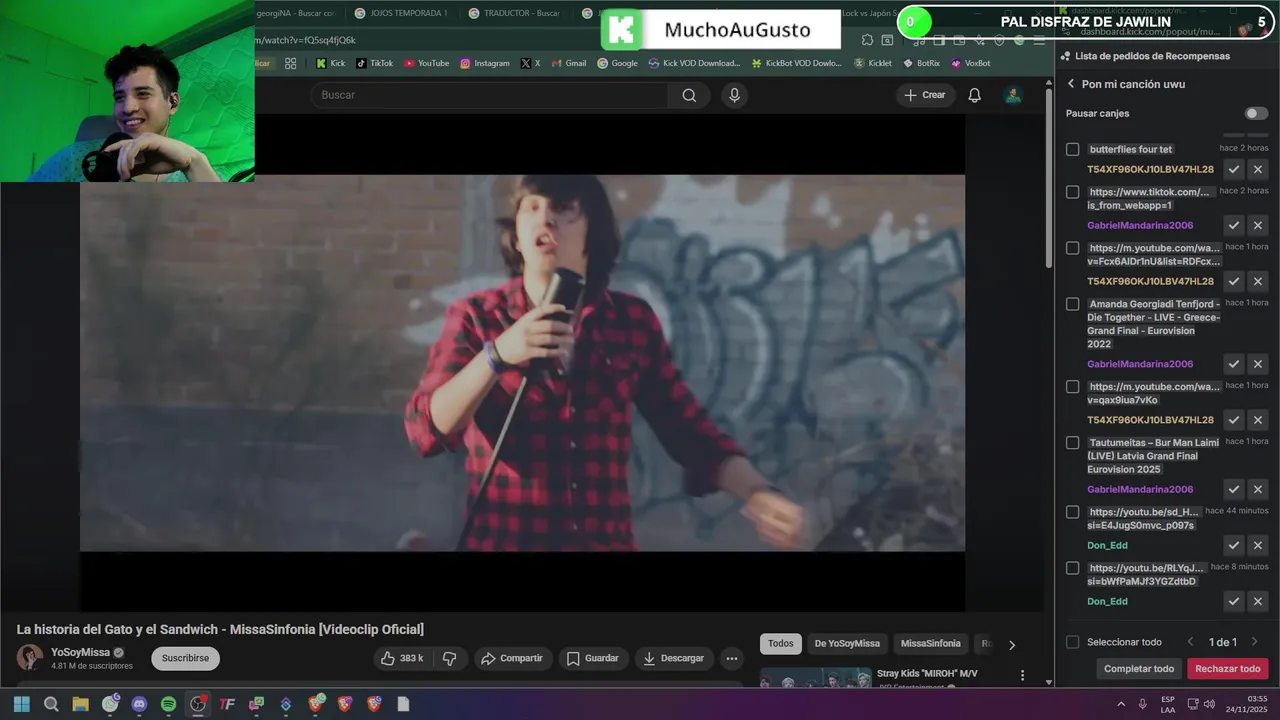Click the Descargar button
The height and width of the screenshot is (720, 1280).
674,658
